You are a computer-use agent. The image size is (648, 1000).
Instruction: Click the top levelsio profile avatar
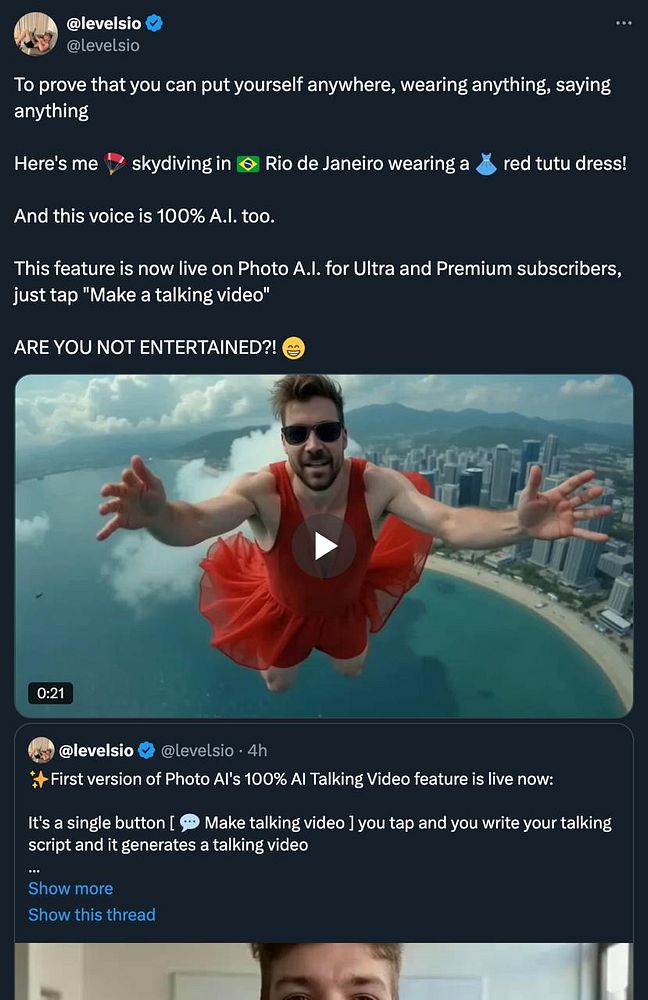(x=35, y=34)
